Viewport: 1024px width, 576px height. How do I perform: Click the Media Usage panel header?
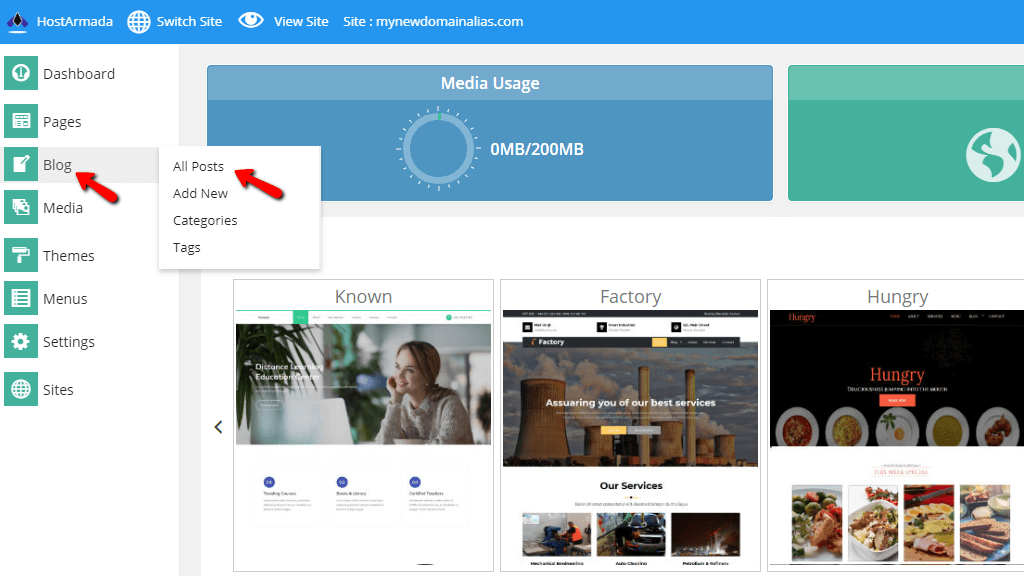pos(490,83)
